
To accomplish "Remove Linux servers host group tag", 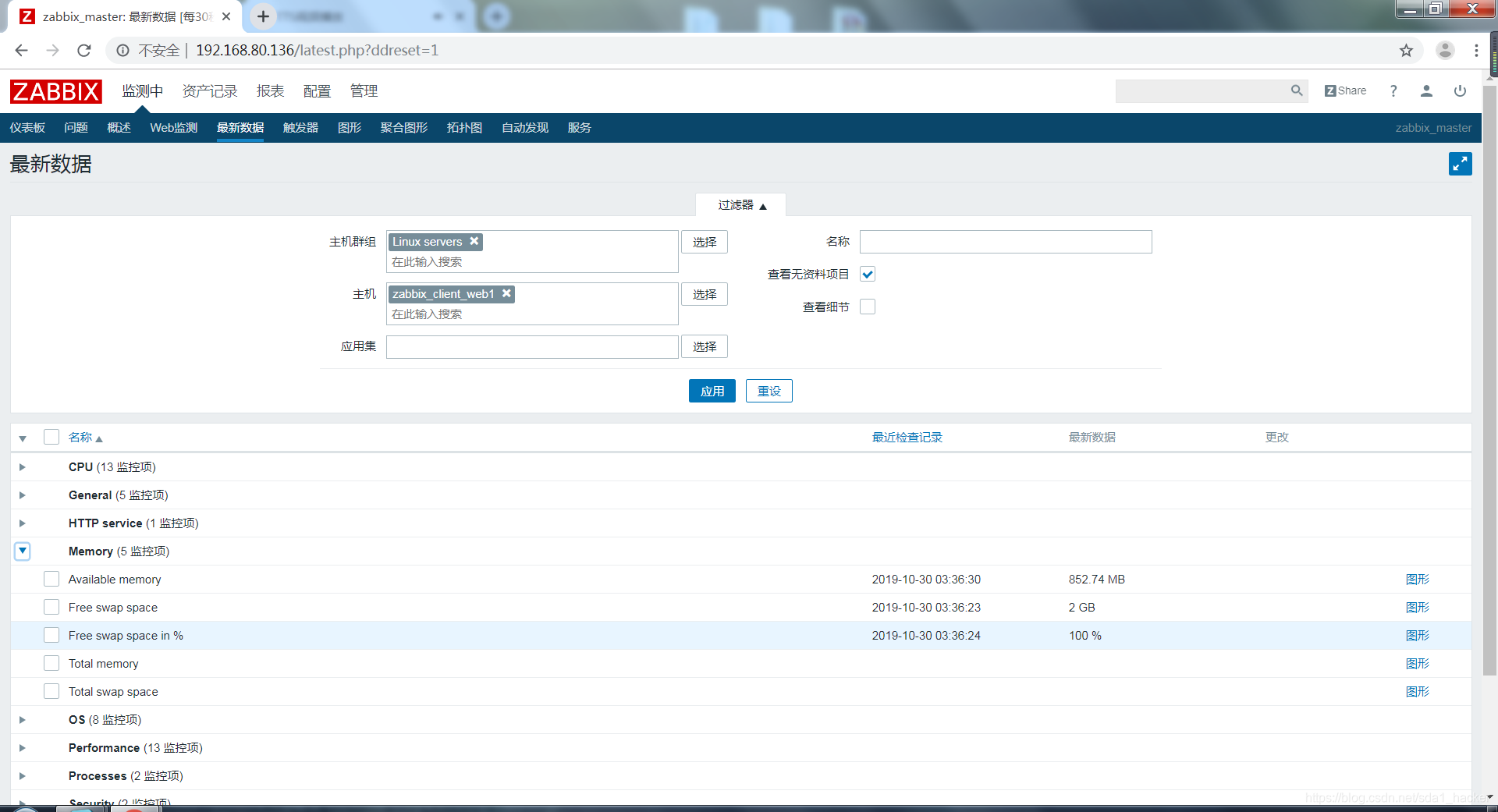I will (474, 242).
